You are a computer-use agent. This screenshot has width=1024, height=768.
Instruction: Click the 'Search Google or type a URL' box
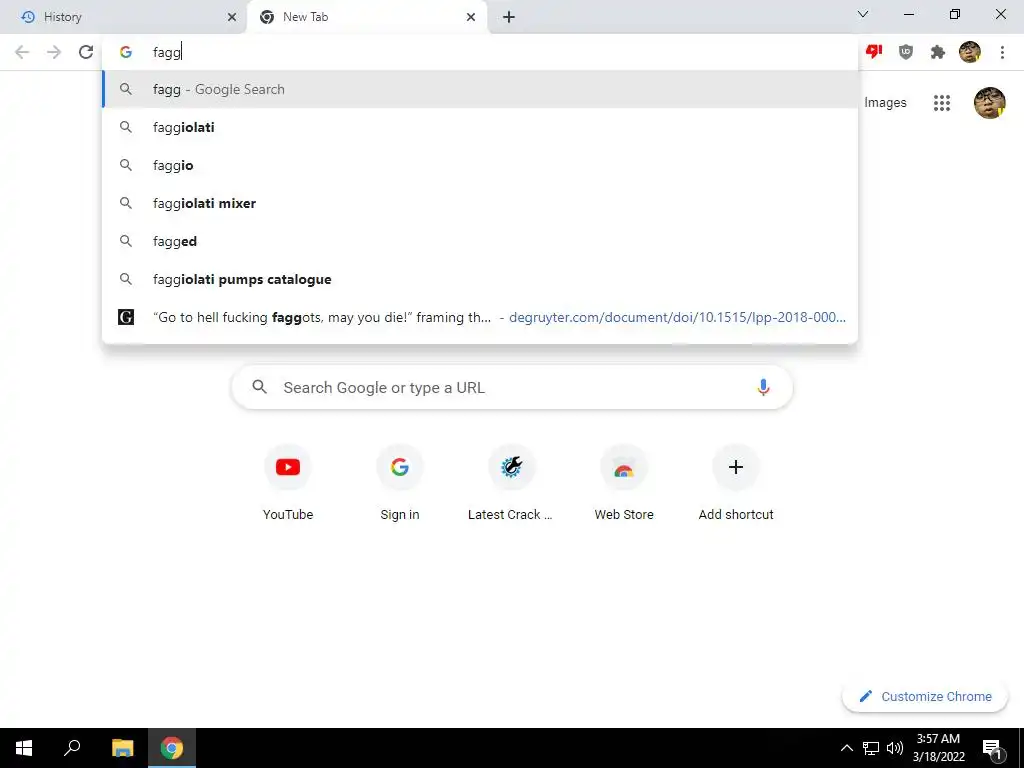tap(512, 387)
